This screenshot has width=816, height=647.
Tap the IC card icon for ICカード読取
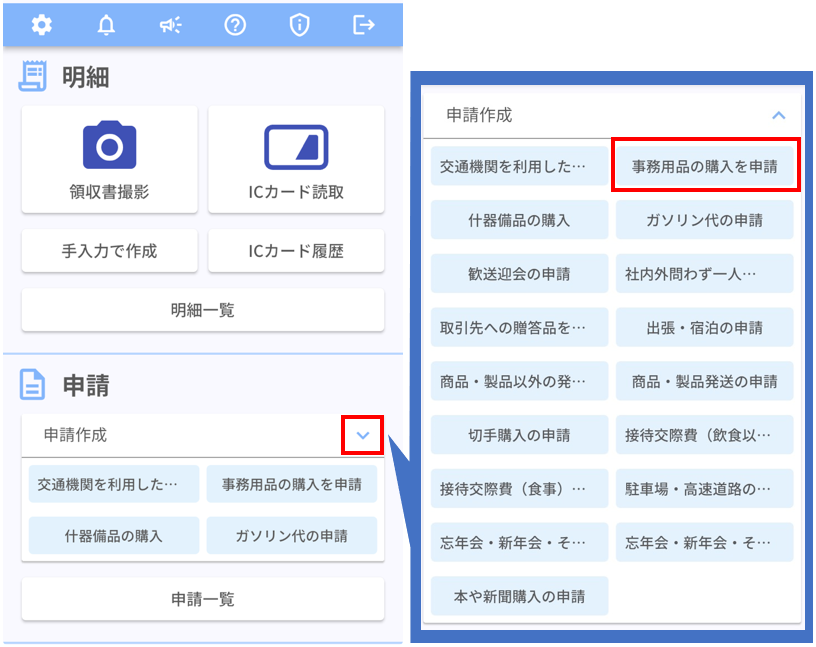point(296,147)
